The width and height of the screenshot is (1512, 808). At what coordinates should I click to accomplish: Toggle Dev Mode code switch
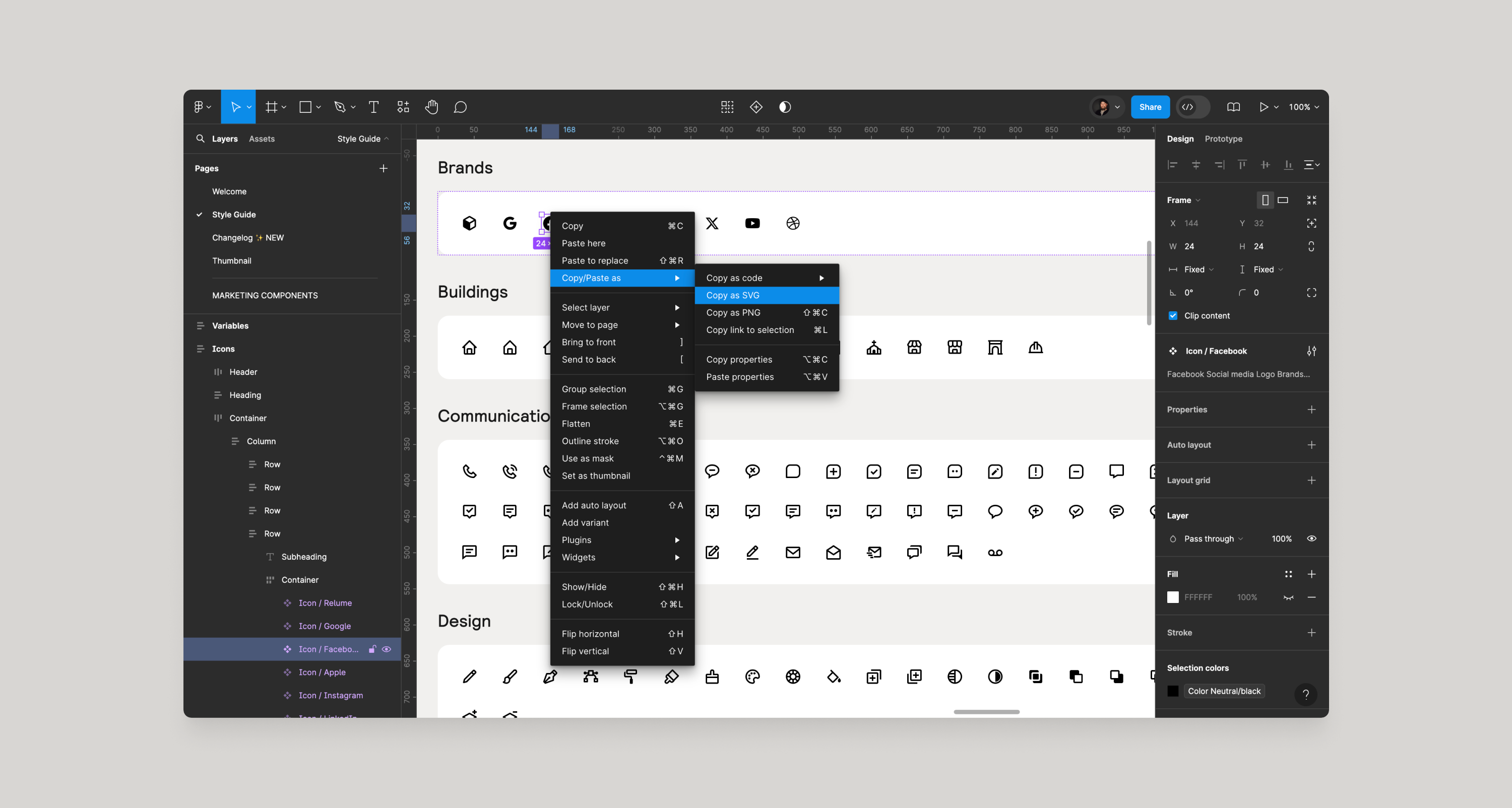click(1192, 107)
